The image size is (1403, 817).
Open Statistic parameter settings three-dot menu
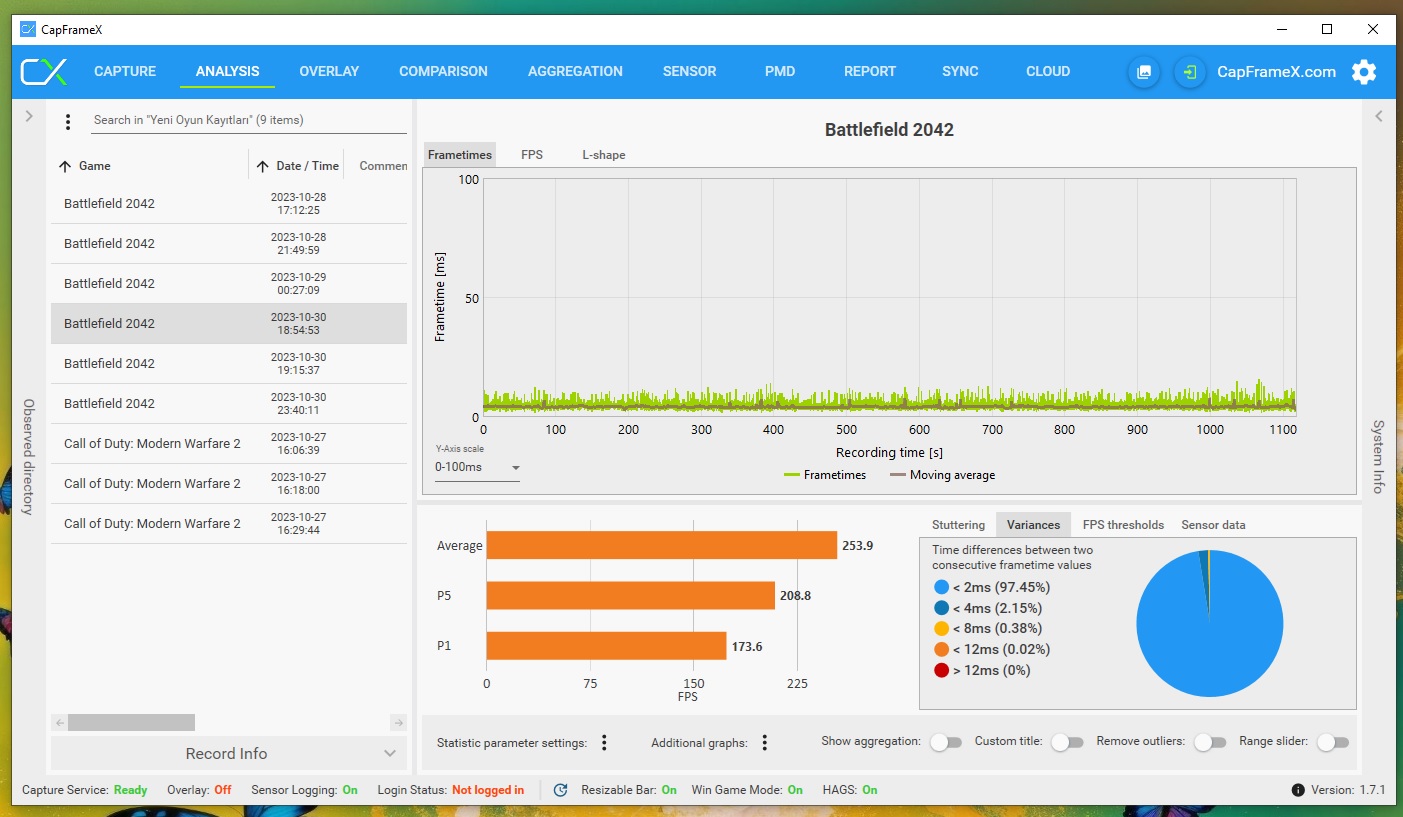pyautogui.click(x=605, y=742)
